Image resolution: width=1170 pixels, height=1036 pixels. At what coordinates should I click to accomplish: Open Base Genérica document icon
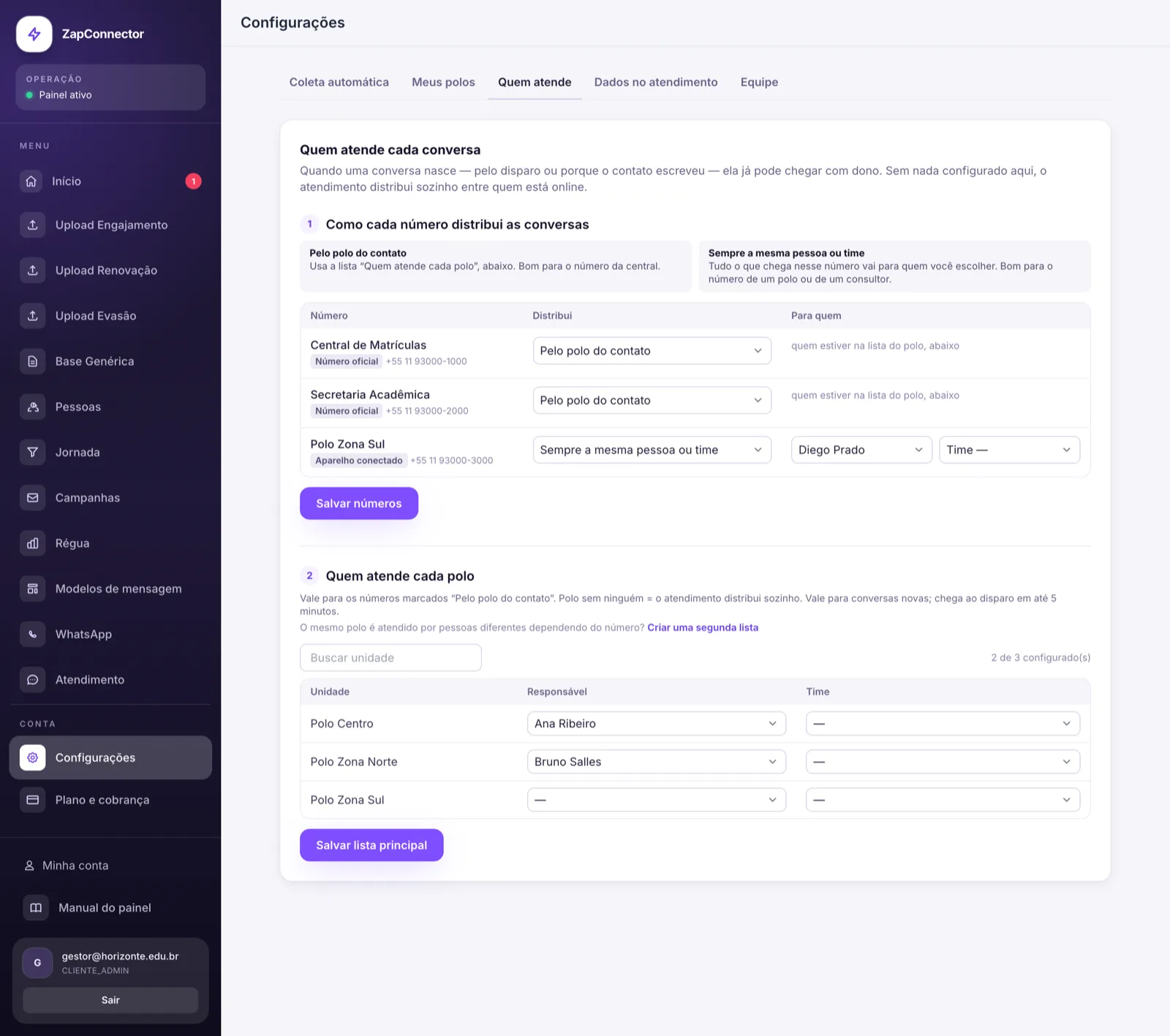coord(33,361)
